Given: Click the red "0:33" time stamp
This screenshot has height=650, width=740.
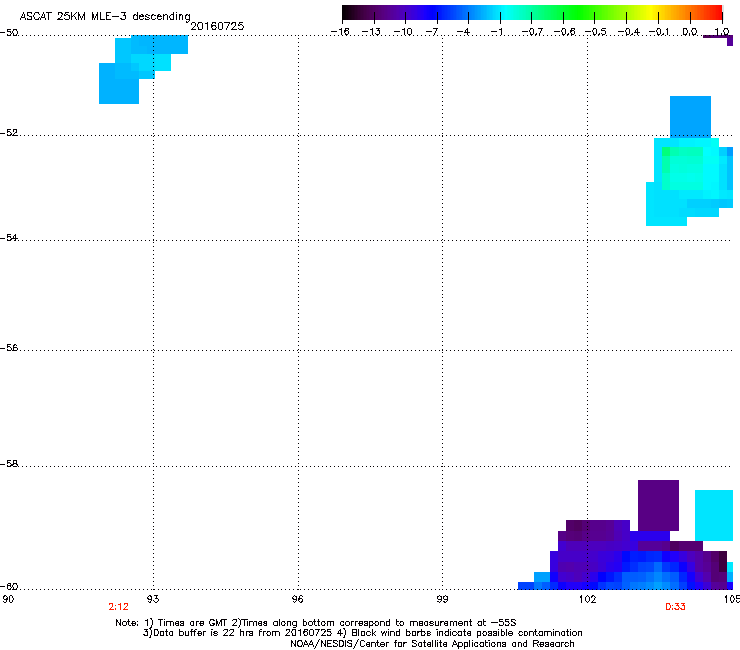Looking at the screenshot, I should coord(675,607).
